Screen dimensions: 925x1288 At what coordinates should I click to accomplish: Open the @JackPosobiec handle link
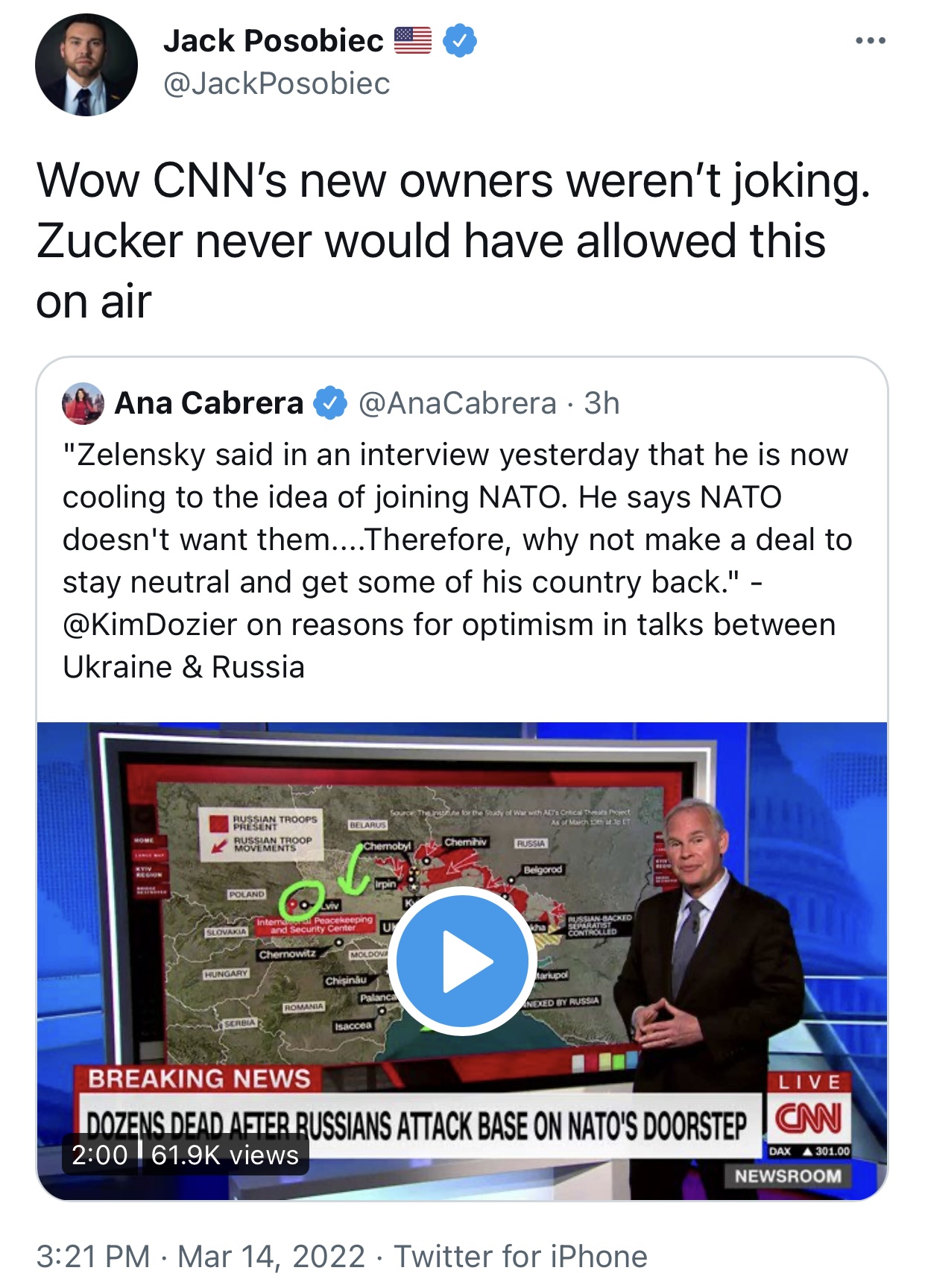click(x=277, y=83)
